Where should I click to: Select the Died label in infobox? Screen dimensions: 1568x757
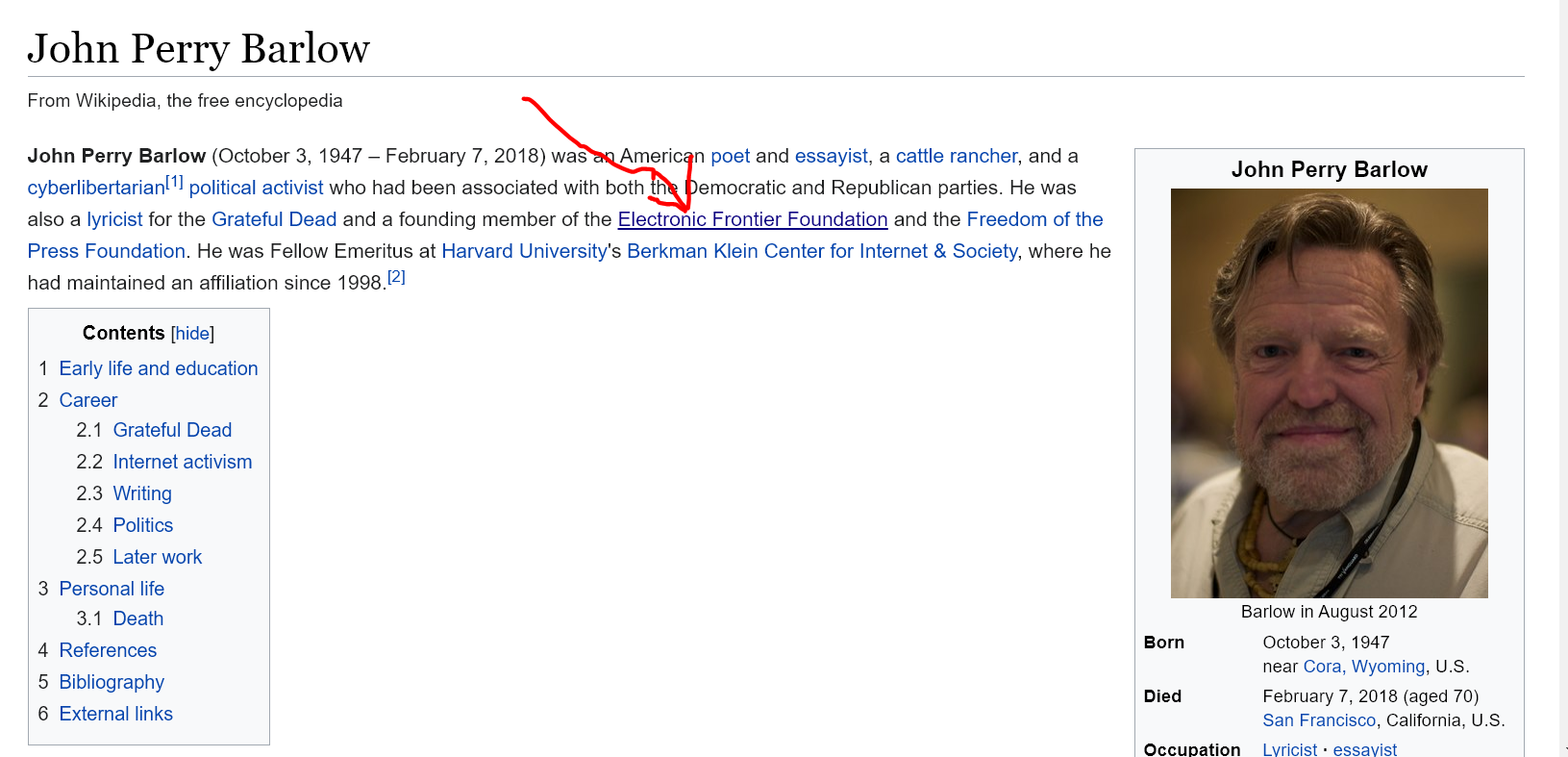pos(1162,696)
